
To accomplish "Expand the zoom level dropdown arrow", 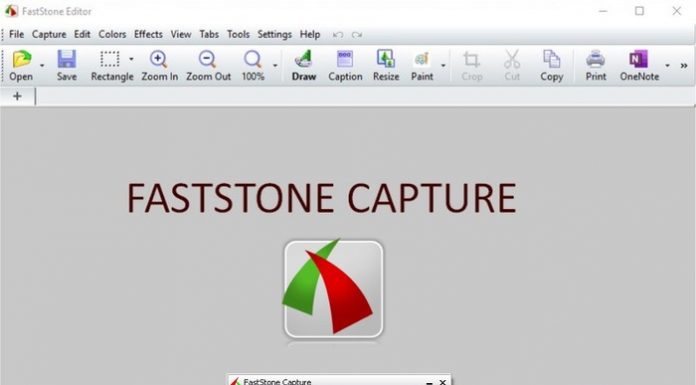I will (x=275, y=65).
